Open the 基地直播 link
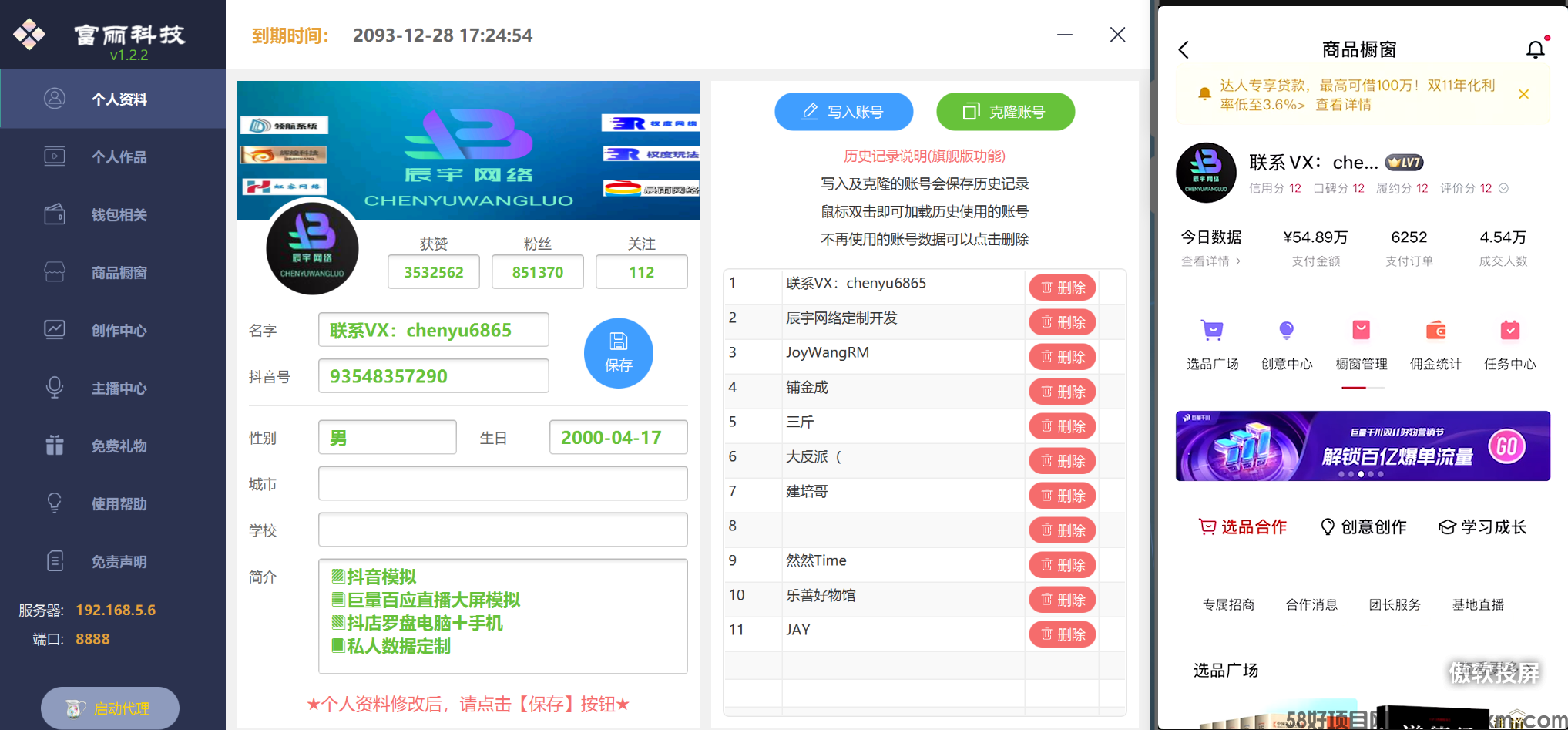Screen dimensions: 1568x730 tap(1478, 604)
